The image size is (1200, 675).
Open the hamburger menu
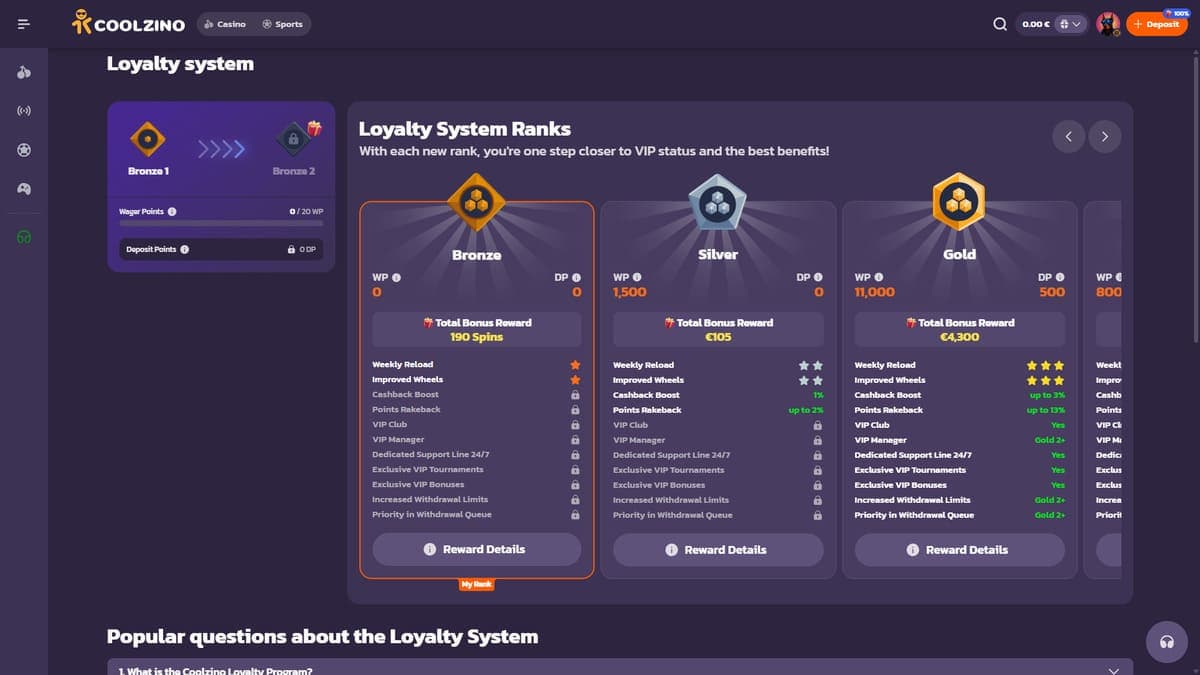coord(23,24)
